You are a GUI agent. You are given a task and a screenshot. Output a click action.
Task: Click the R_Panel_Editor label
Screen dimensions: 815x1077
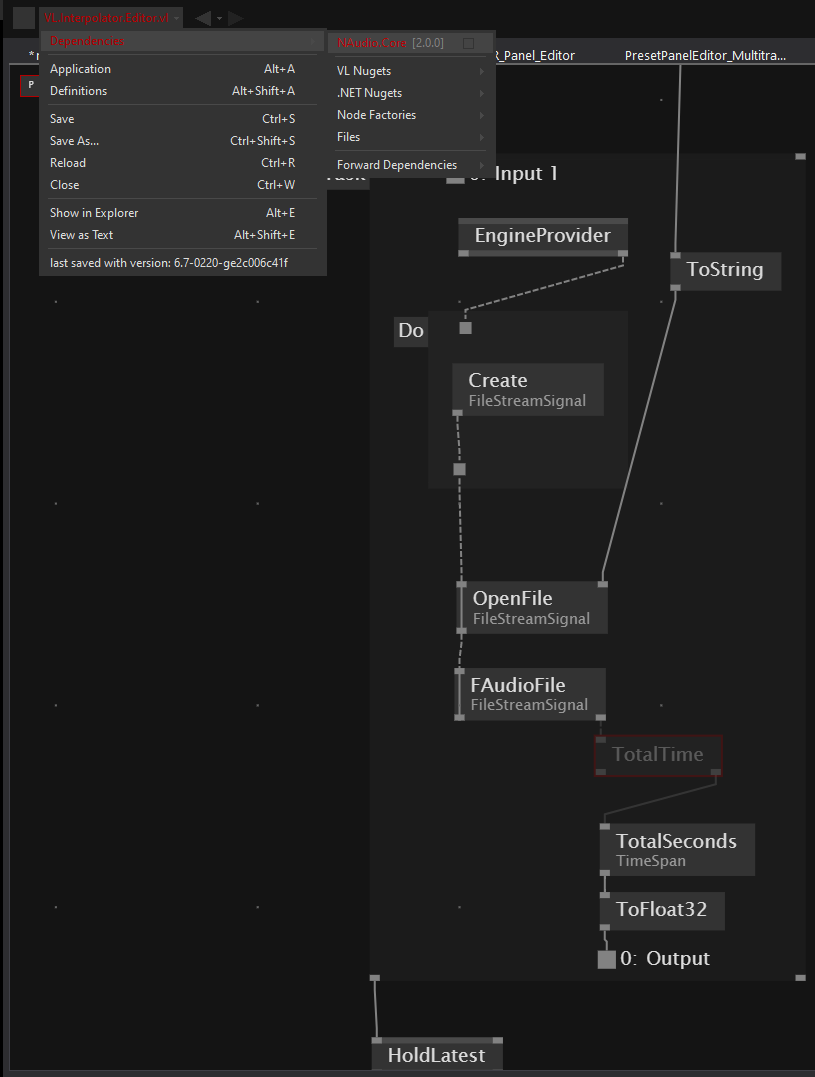pyautogui.click(x=534, y=56)
